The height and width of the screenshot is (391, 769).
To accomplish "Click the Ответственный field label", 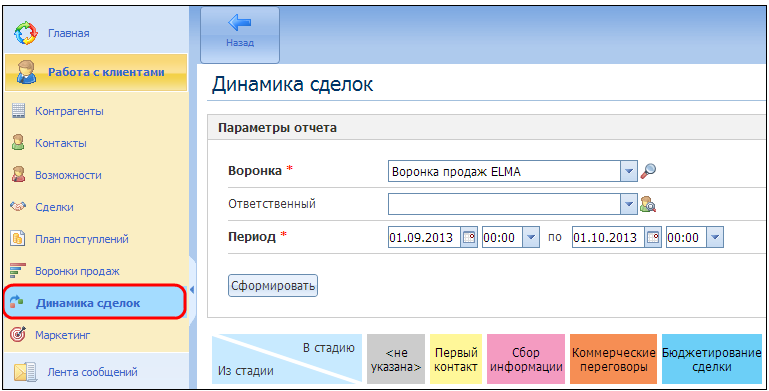I will click(272, 204).
